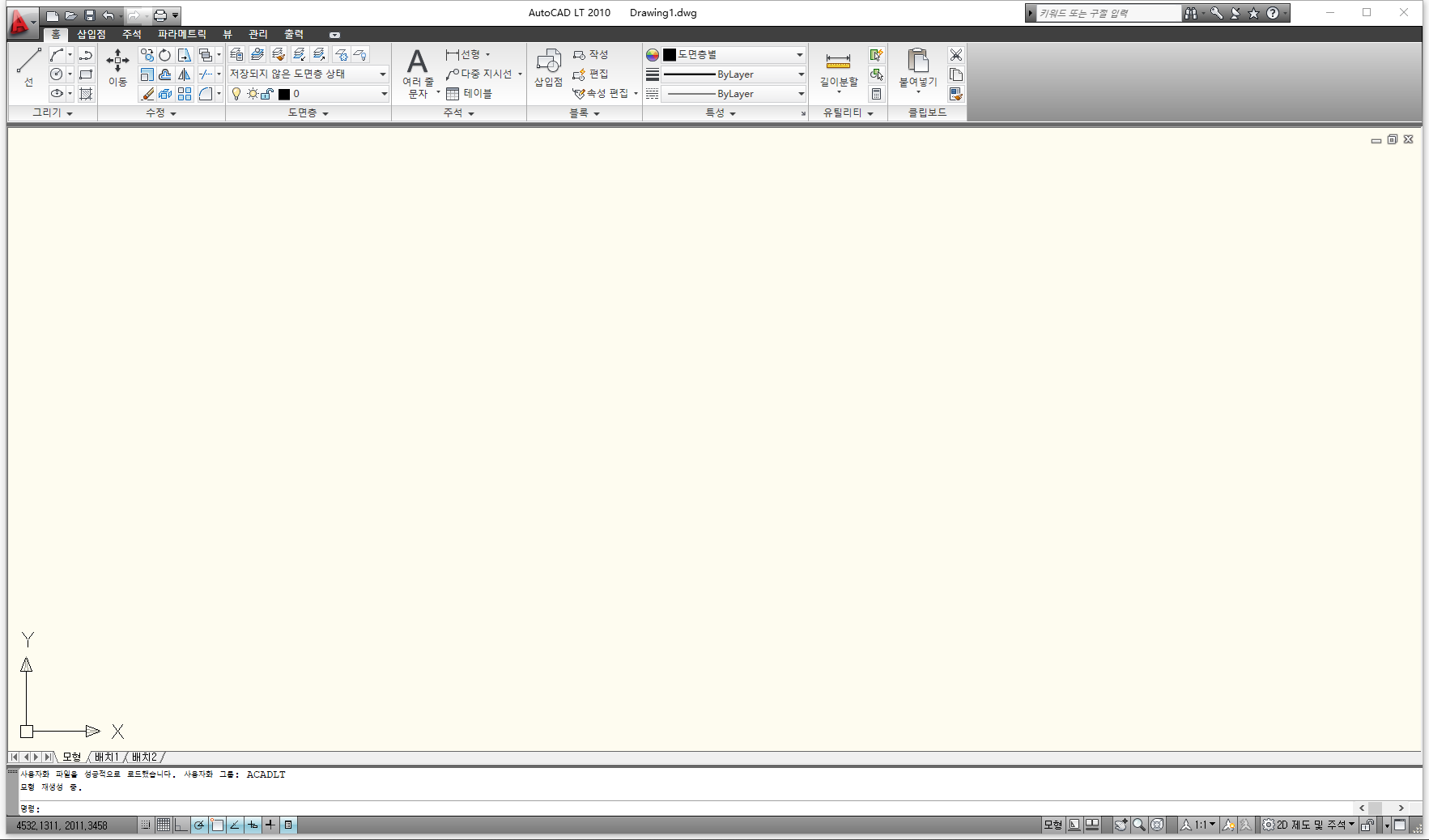Select the Ellipse drawing tool

point(57,94)
